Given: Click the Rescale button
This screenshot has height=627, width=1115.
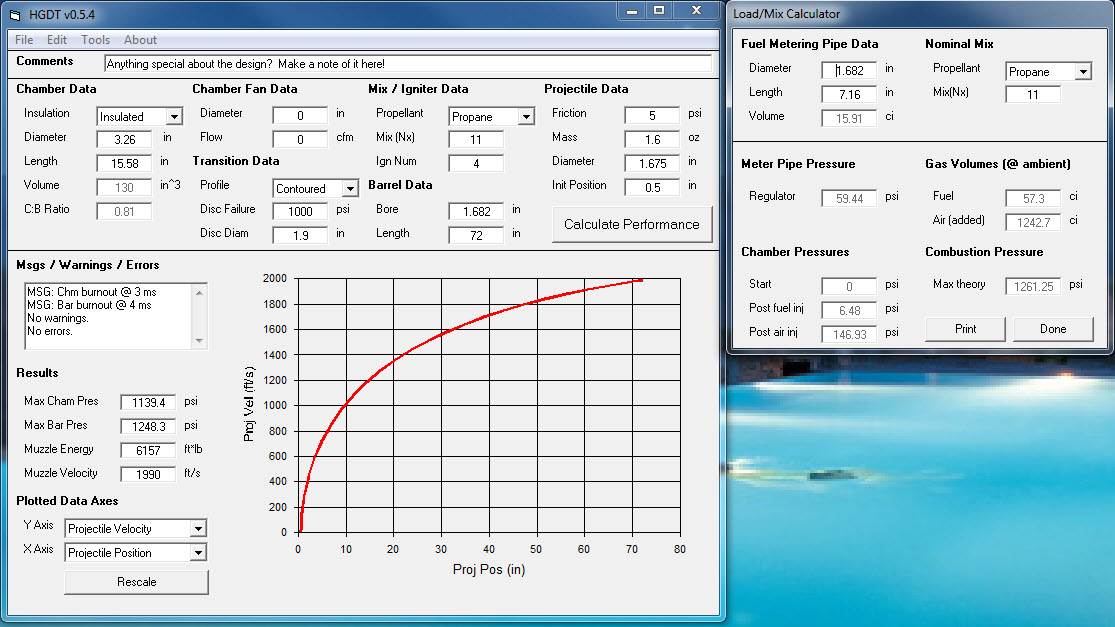Looking at the screenshot, I should click(136, 582).
